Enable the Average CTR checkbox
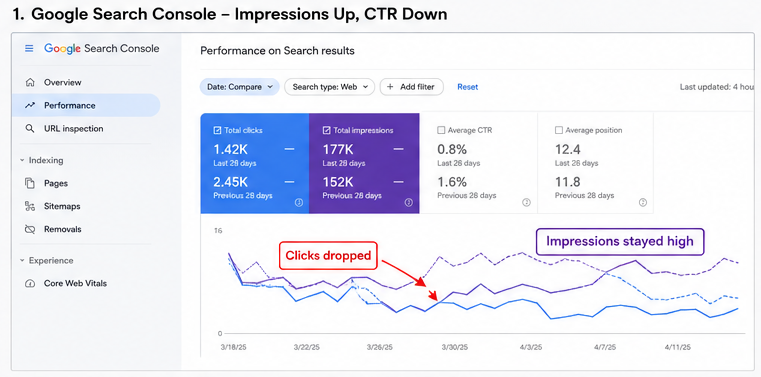The image size is (761, 377). (x=441, y=130)
